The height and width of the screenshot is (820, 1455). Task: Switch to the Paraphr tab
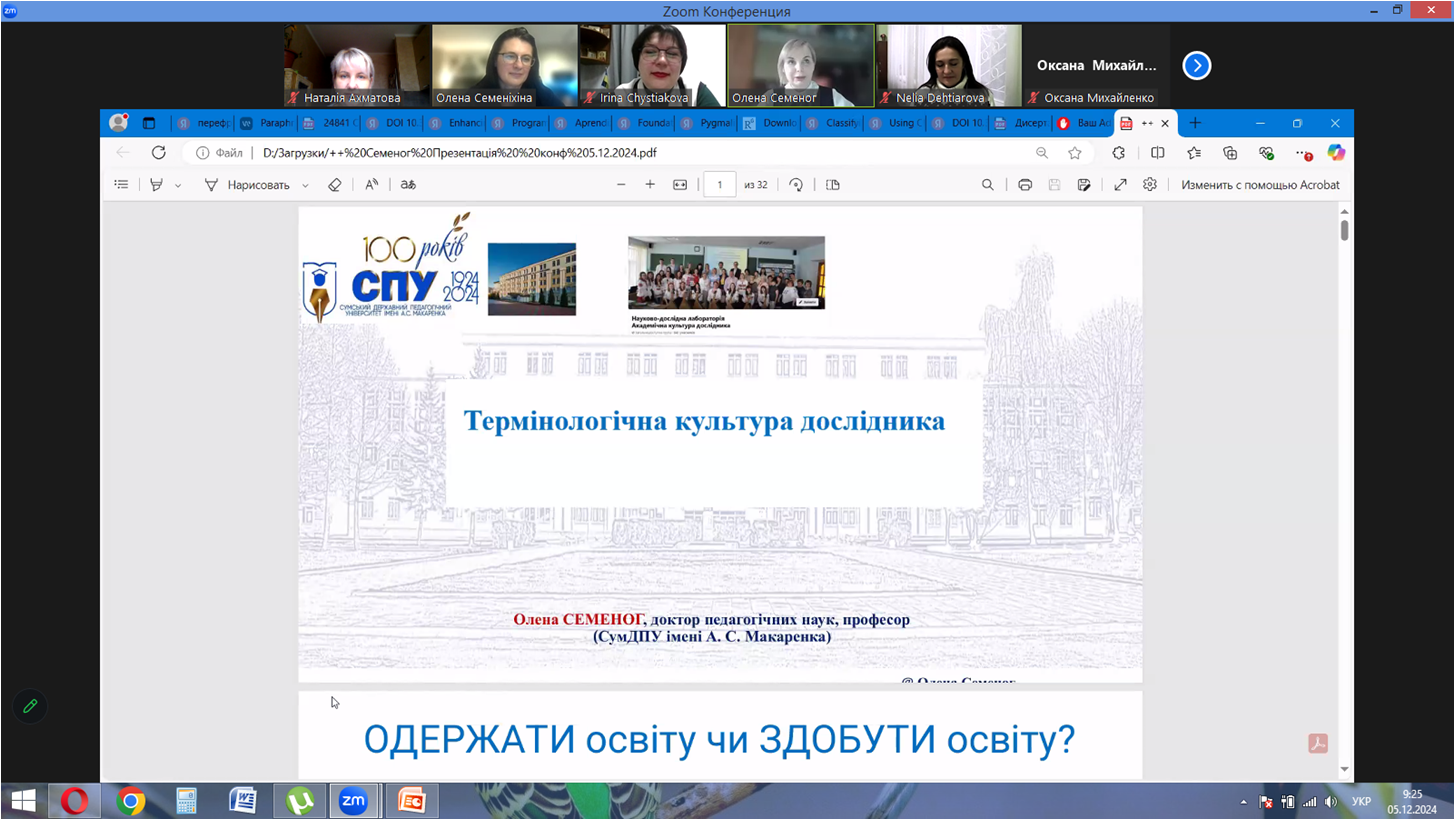(265, 124)
